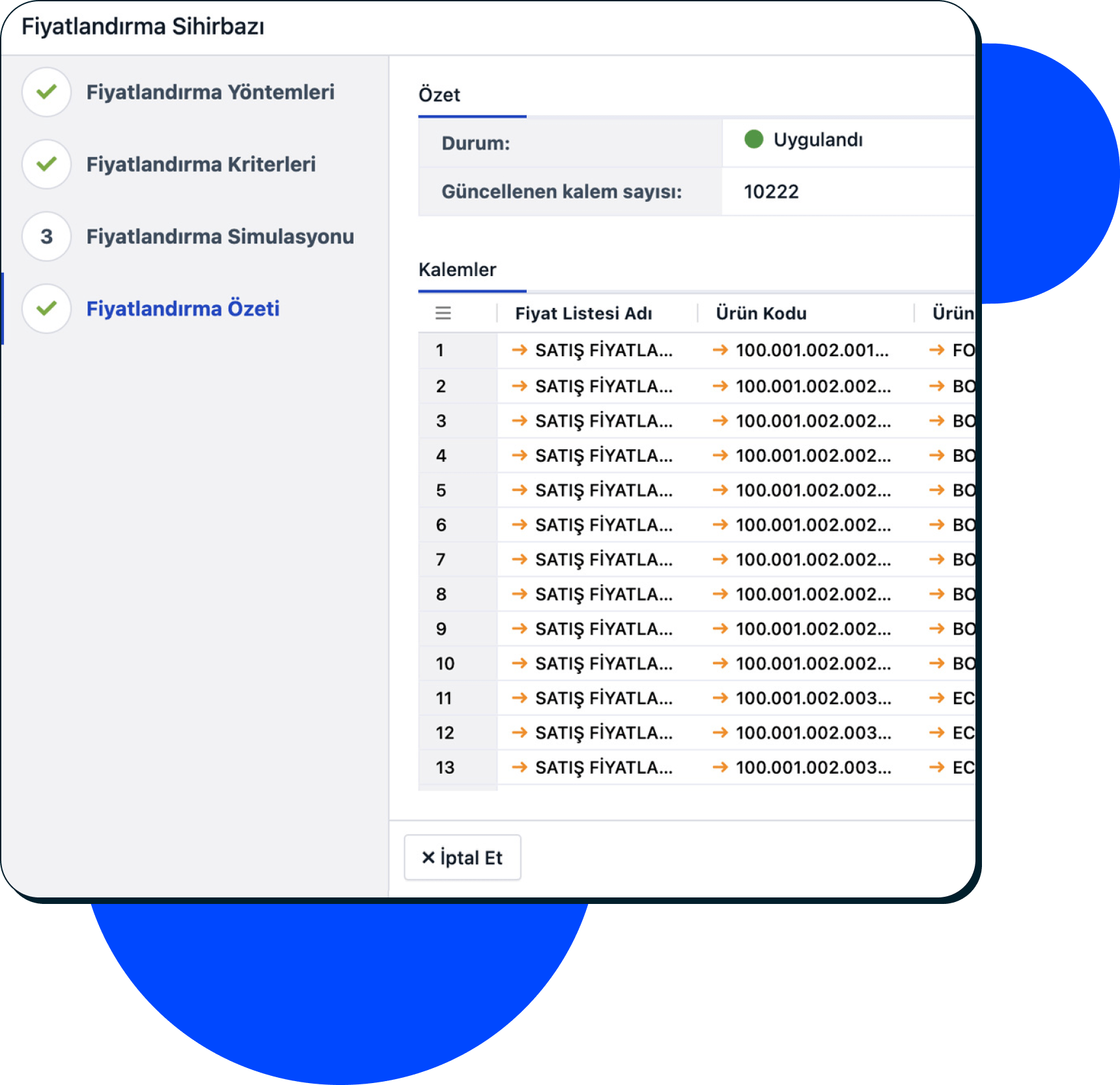This screenshot has width=1120, height=1085.
Task: Go to Fiyatlandırma Kriterleri step
Action: [x=201, y=164]
